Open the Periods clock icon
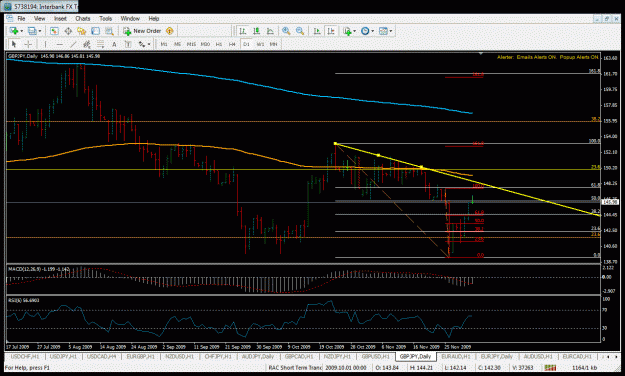Image resolution: width=625 pixels, height=376 pixels. tap(365, 31)
